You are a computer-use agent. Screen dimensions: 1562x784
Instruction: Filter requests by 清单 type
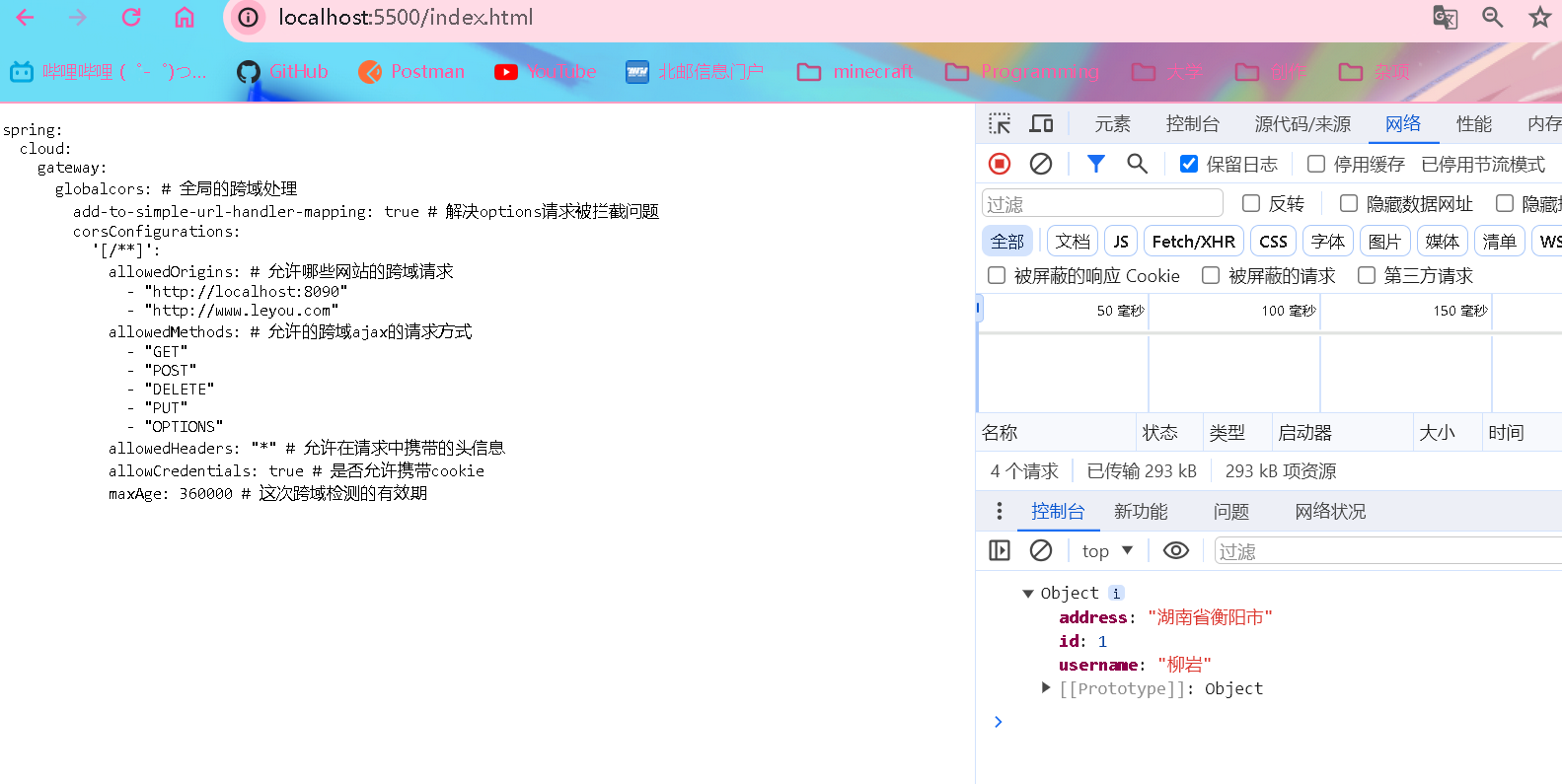tap(1500, 241)
